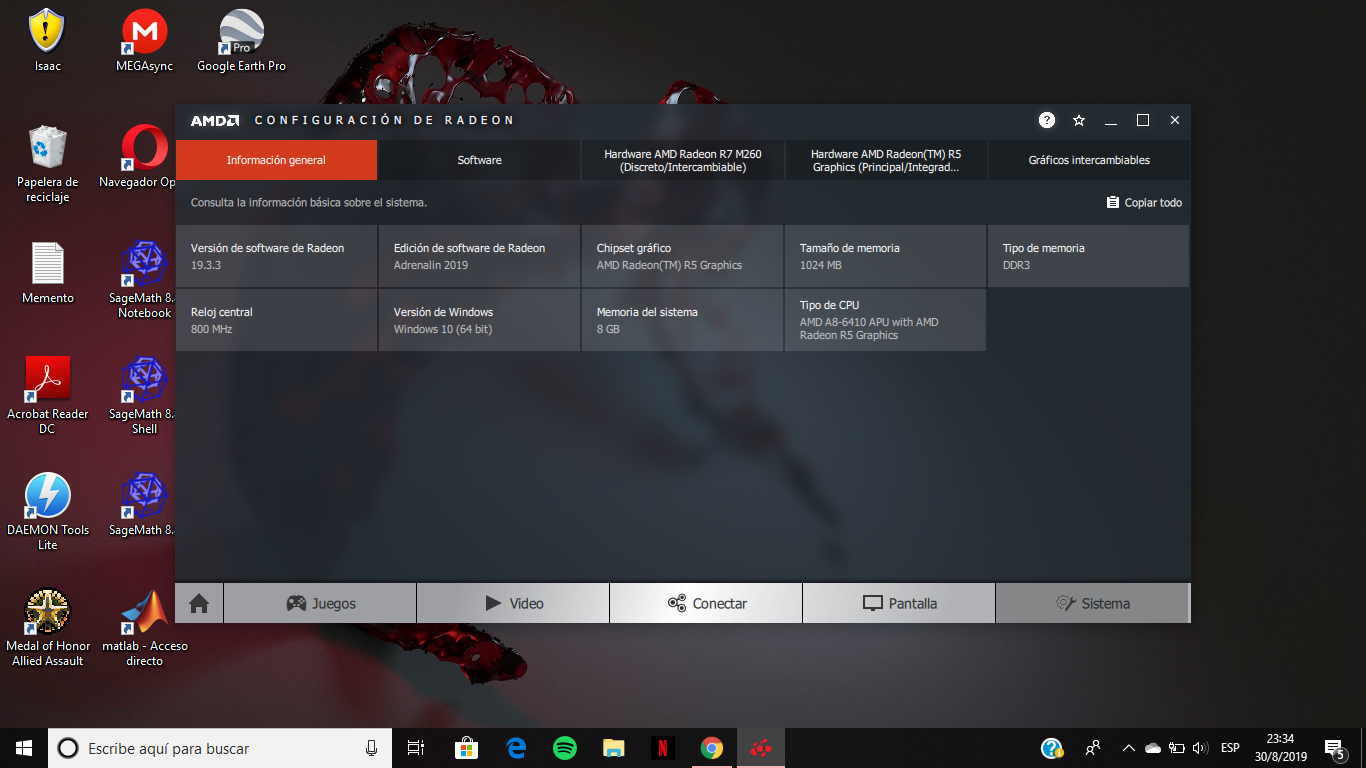Open Microsoft Store from the taskbar
Image resolution: width=1366 pixels, height=768 pixels.
(x=466, y=748)
